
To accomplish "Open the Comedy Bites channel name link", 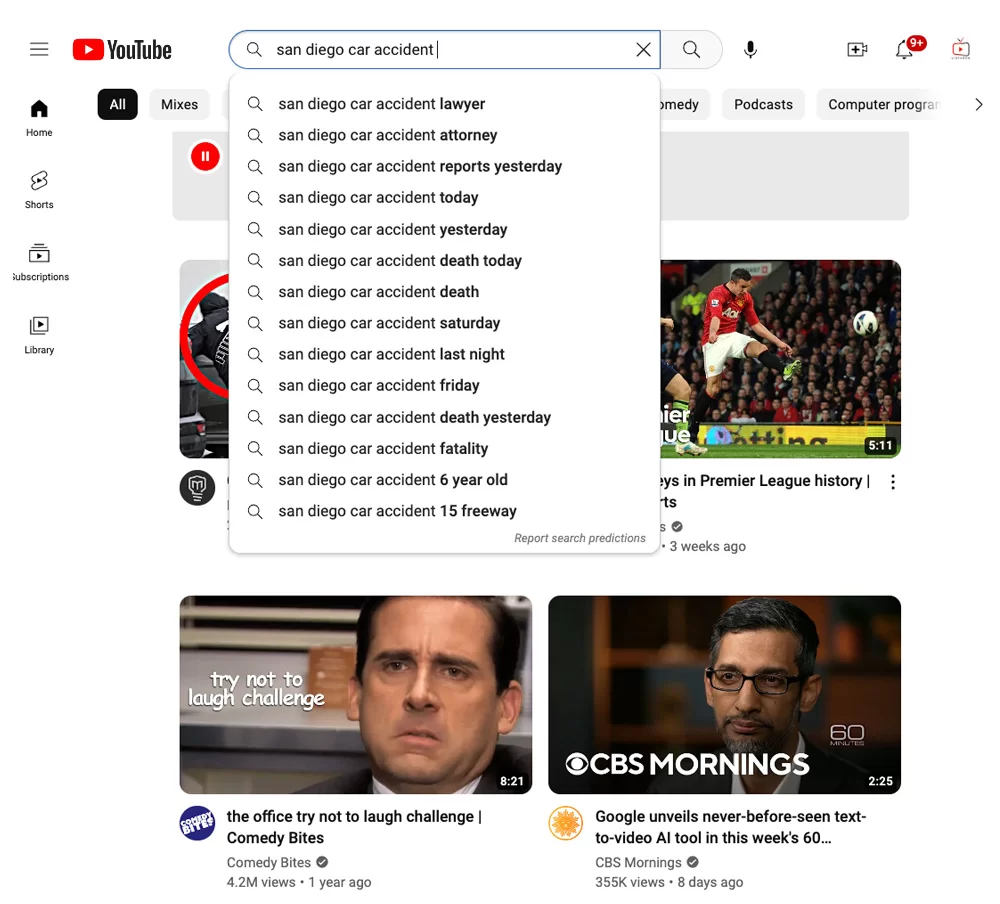I will (x=268, y=863).
